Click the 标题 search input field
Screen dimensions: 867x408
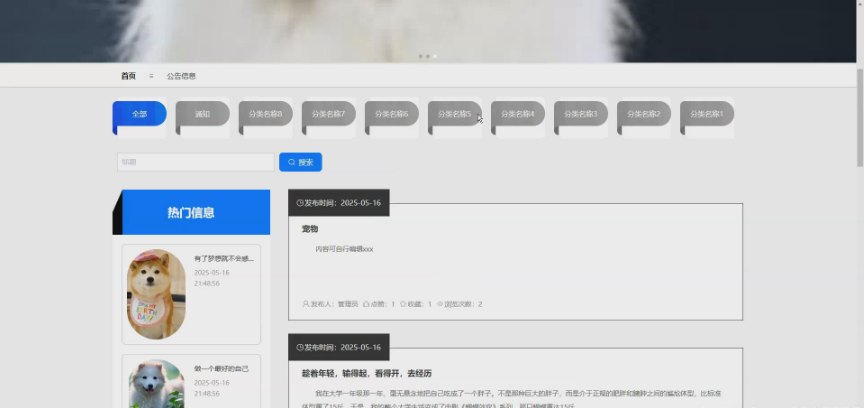[x=196, y=162]
